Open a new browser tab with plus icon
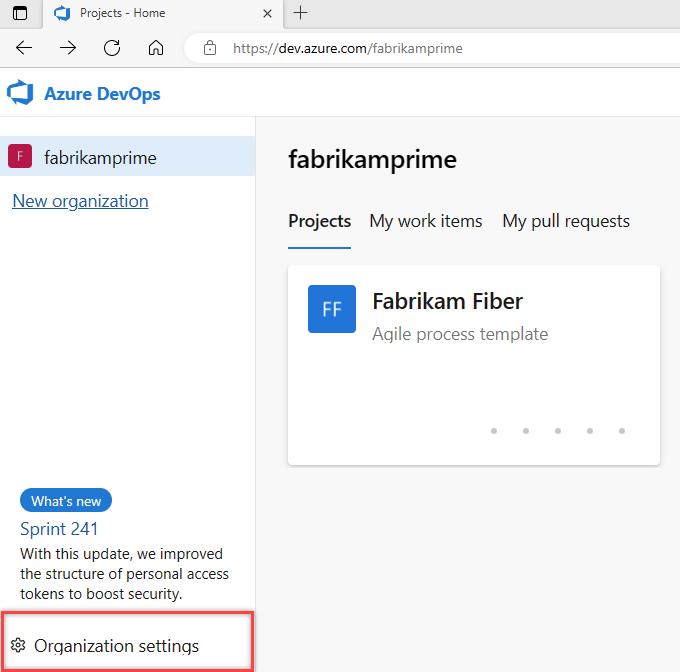Image resolution: width=680 pixels, height=672 pixels. point(300,13)
